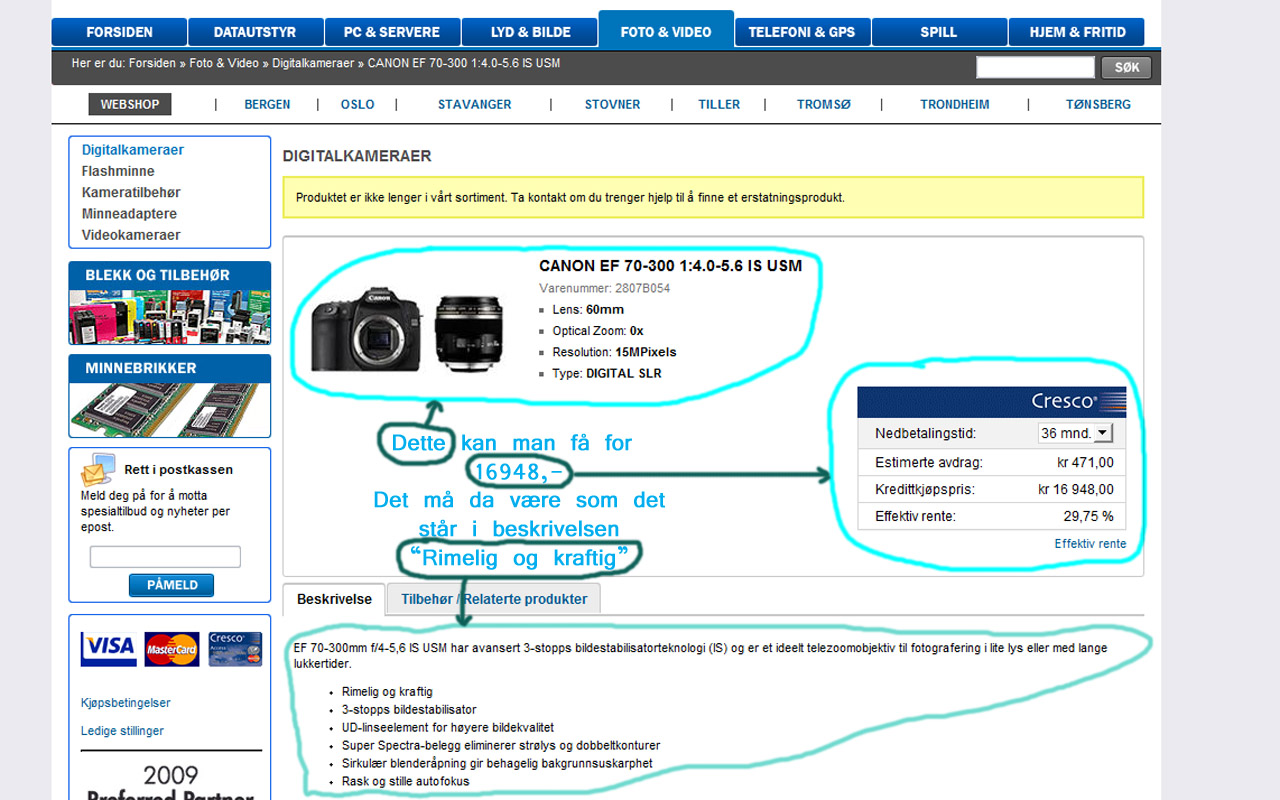Select the Beskrivelse tab
This screenshot has width=1280, height=800.
click(334, 600)
